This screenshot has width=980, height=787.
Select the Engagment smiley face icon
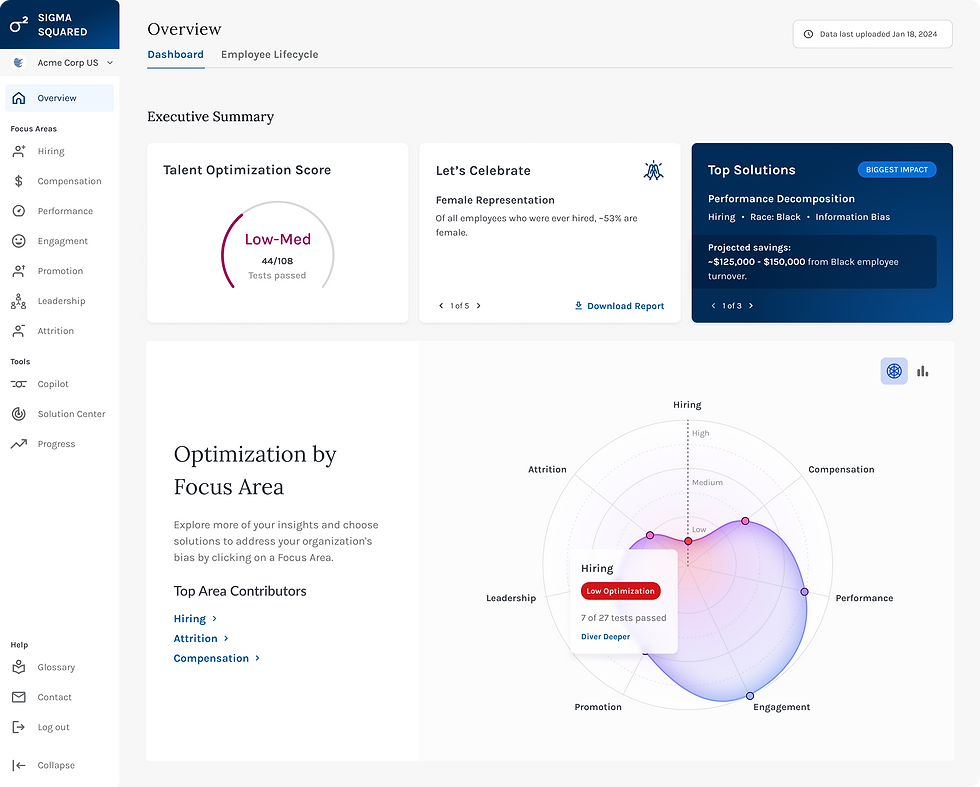coord(22,240)
